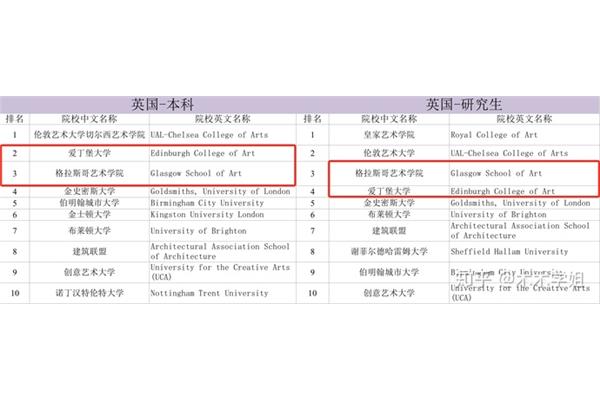Click 院校英文名称 header in 研究生 table

point(524,119)
